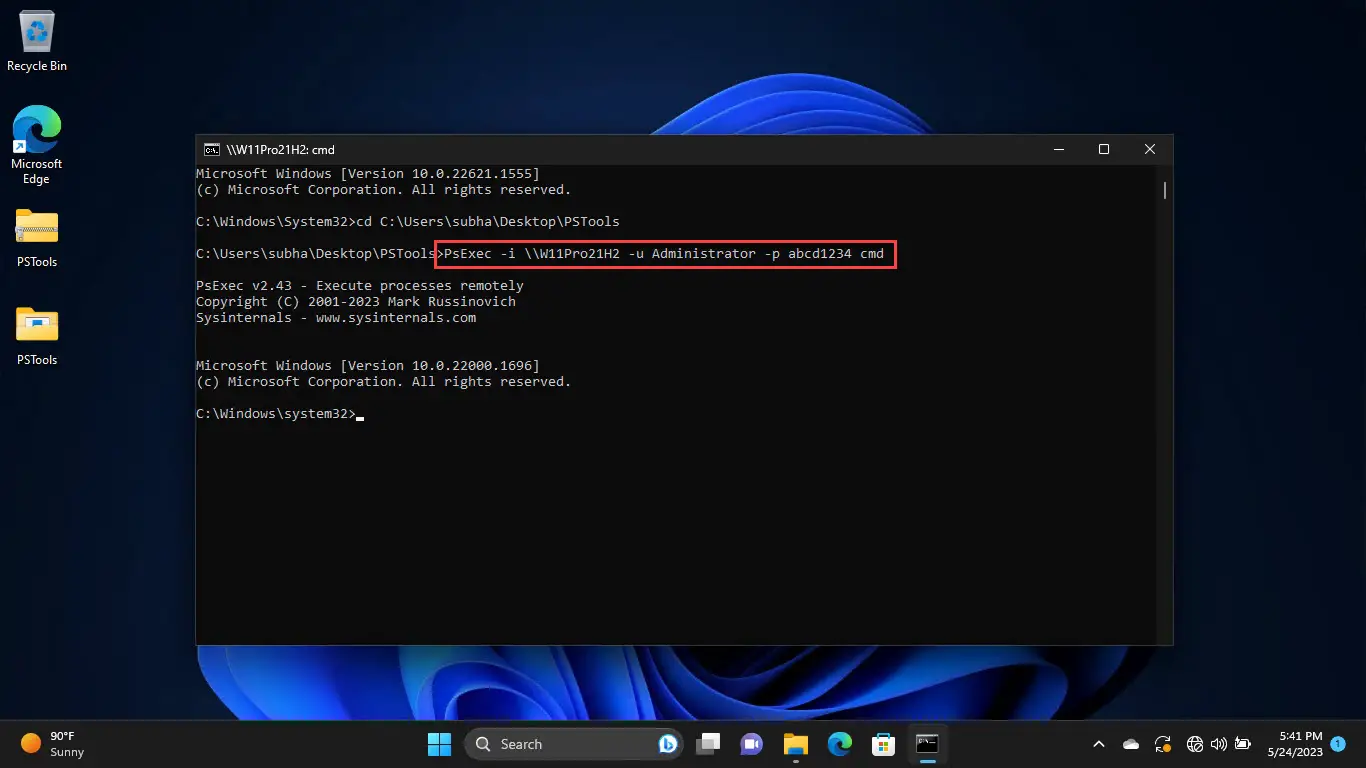
Task: Select the Command Prompt taskbar icon
Action: pos(927,744)
